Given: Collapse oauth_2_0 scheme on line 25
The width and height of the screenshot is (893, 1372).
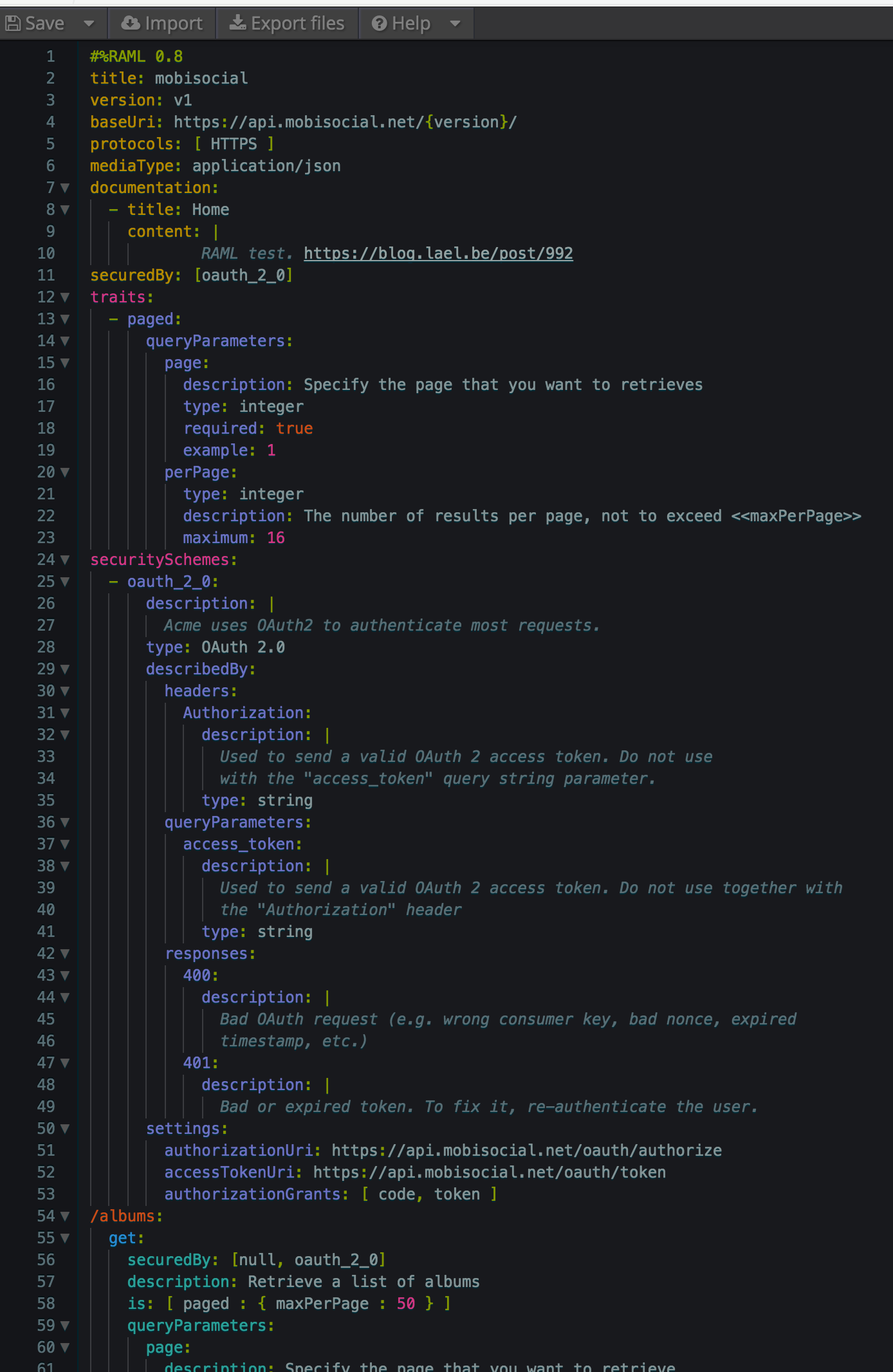Looking at the screenshot, I should coord(64,582).
